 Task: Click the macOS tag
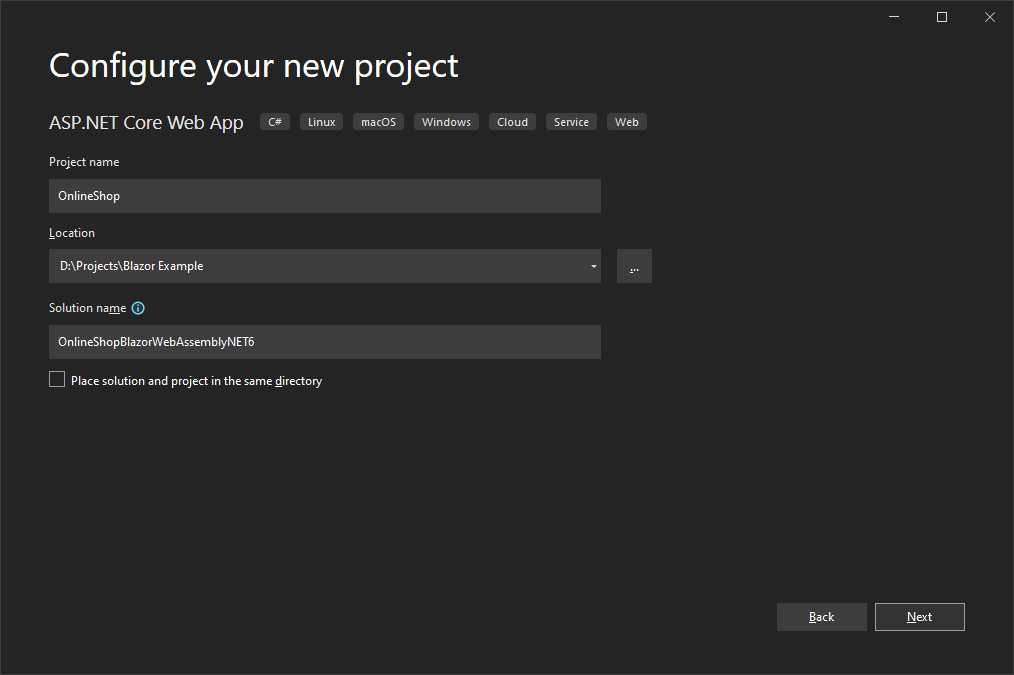378,122
